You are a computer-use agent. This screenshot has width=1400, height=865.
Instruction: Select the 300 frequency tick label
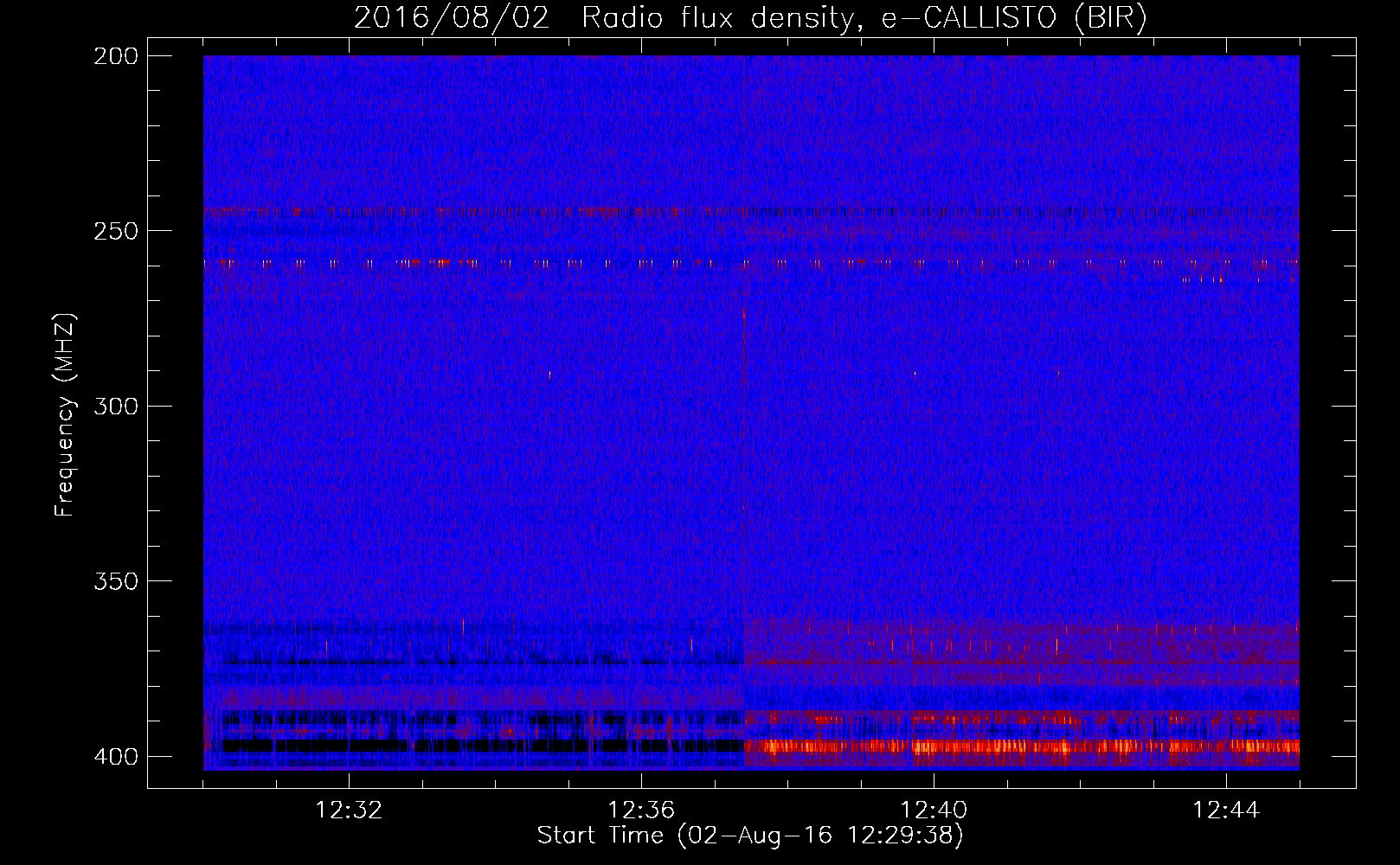(116, 406)
